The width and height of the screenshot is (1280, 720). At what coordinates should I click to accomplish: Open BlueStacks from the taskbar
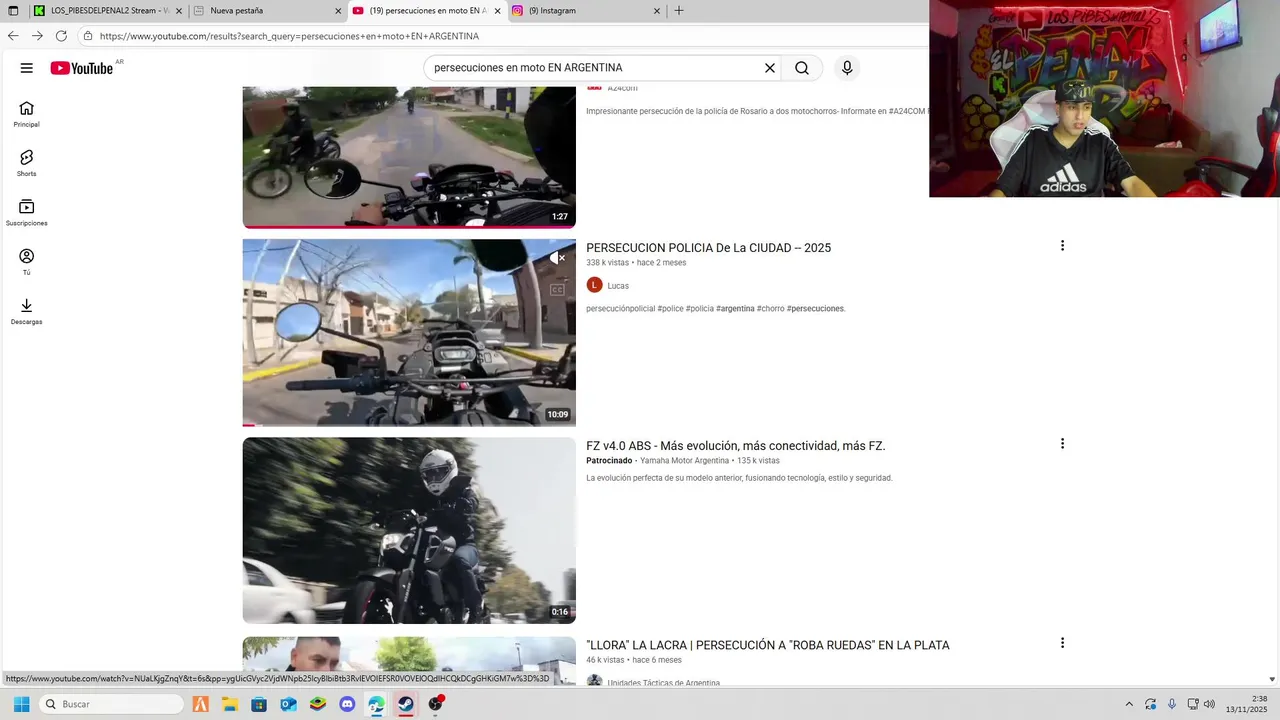pyautogui.click(x=318, y=704)
